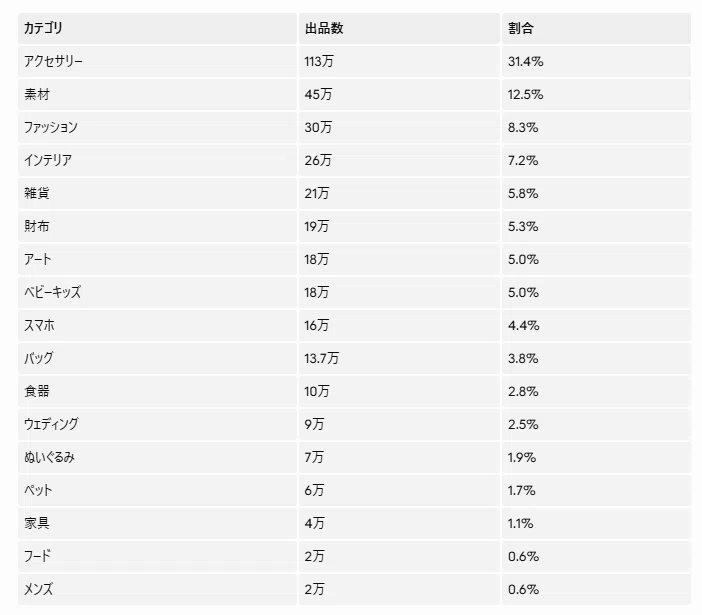
Task: Click the ウェディング category cell
Action: [x=157, y=424]
